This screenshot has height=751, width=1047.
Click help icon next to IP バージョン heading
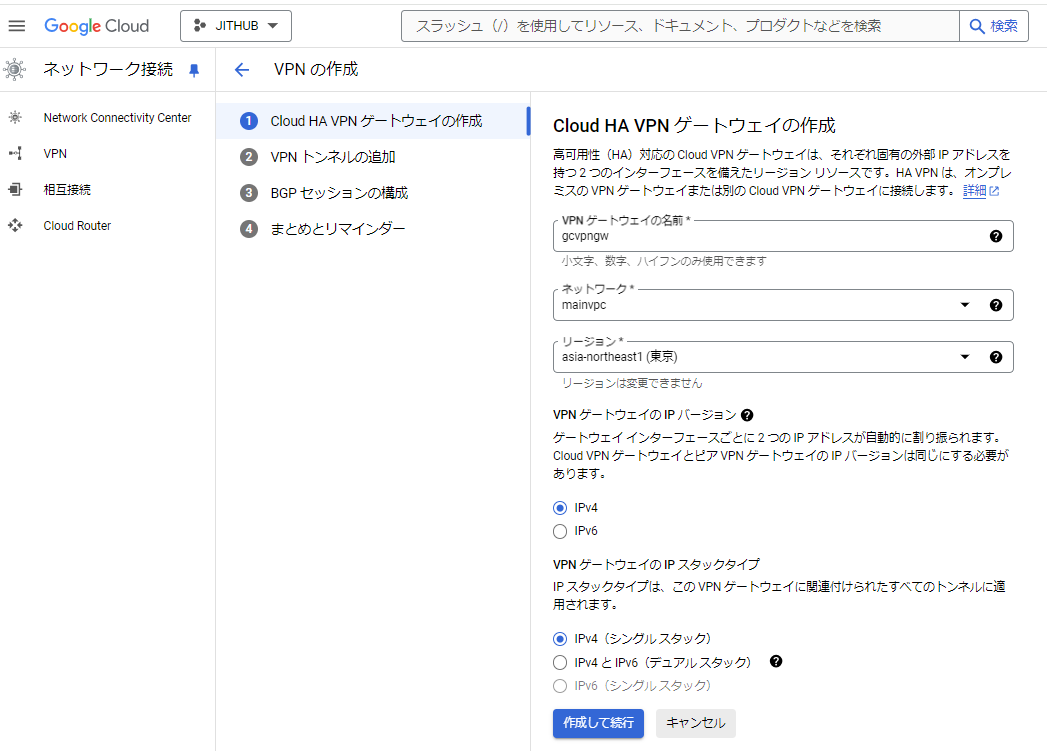[x=747, y=415]
